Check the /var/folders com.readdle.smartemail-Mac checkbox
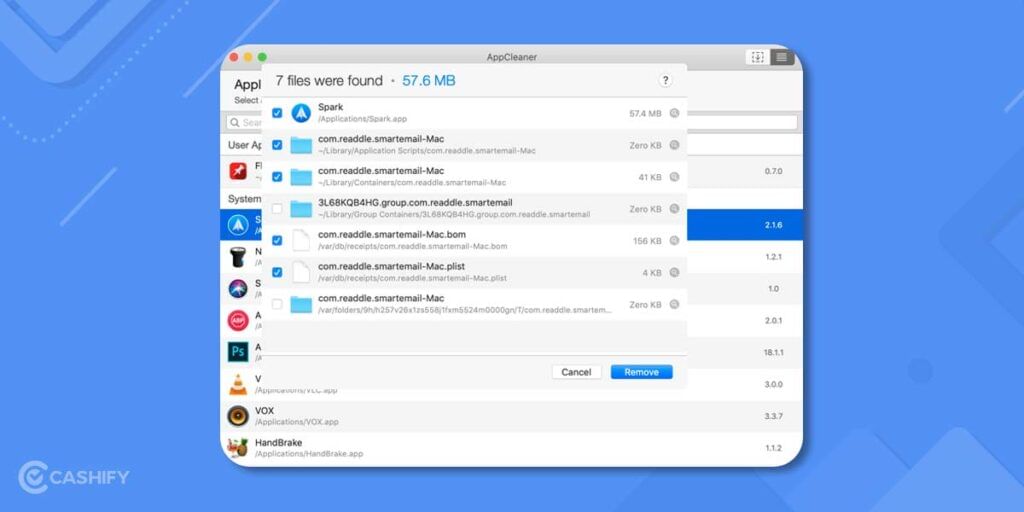 (277, 304)
